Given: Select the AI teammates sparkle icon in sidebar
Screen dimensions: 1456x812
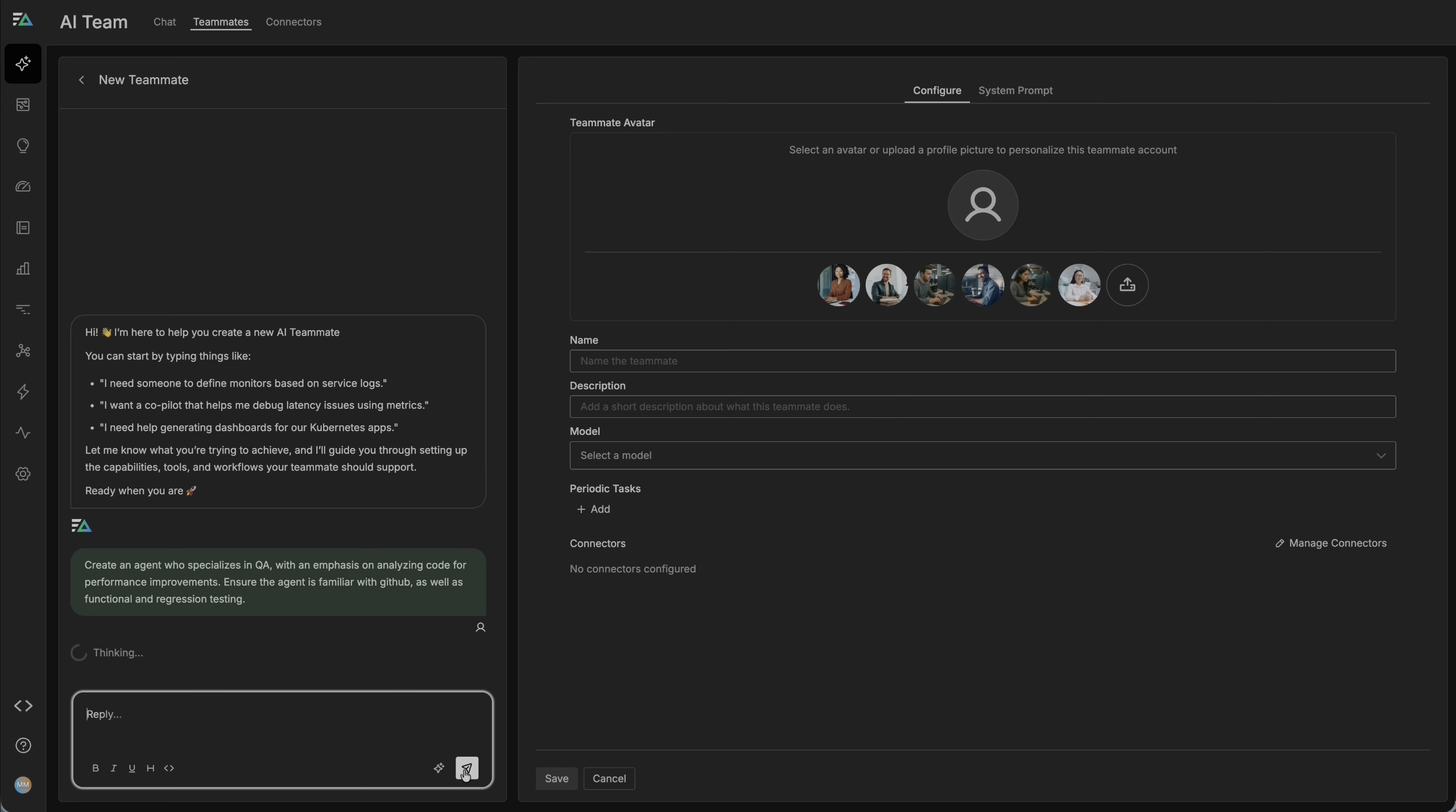Looking at the screenshot, I should pyautogui.click(x=23, y=64).
